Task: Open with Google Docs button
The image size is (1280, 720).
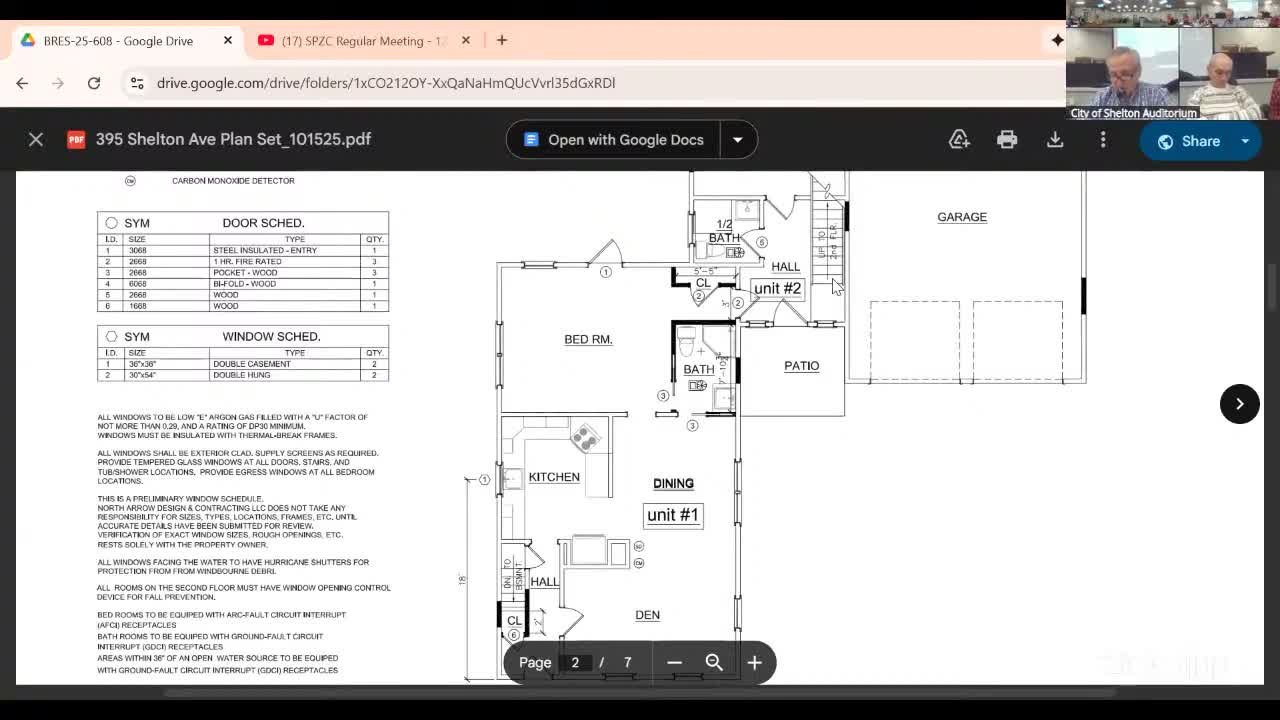Action: pos(613,139)
